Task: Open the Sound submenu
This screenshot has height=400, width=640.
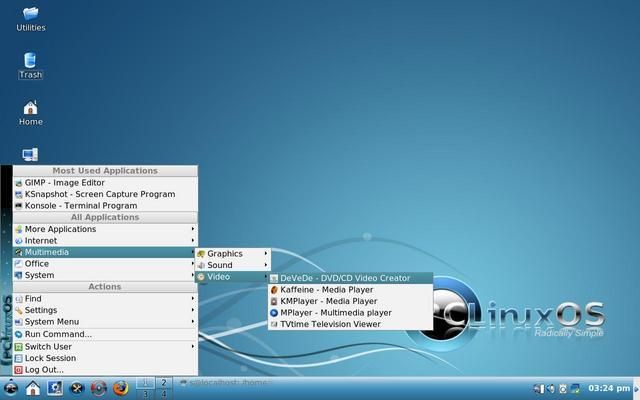Action: click(233, 265)
